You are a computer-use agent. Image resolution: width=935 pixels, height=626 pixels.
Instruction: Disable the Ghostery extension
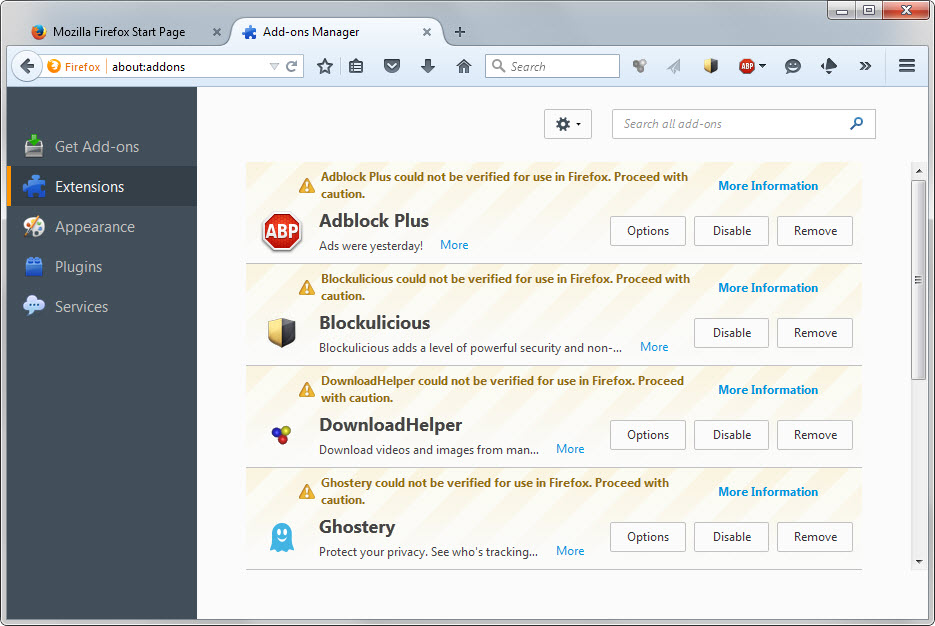732,537
